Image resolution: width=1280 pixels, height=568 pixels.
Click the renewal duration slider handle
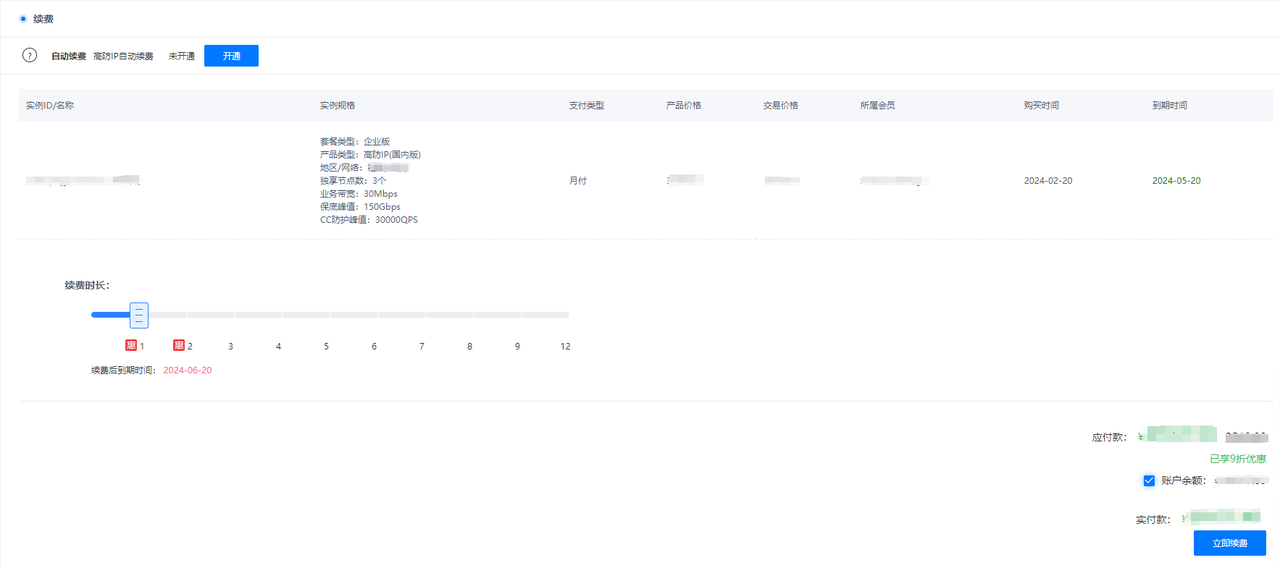[x=139, y=315]
